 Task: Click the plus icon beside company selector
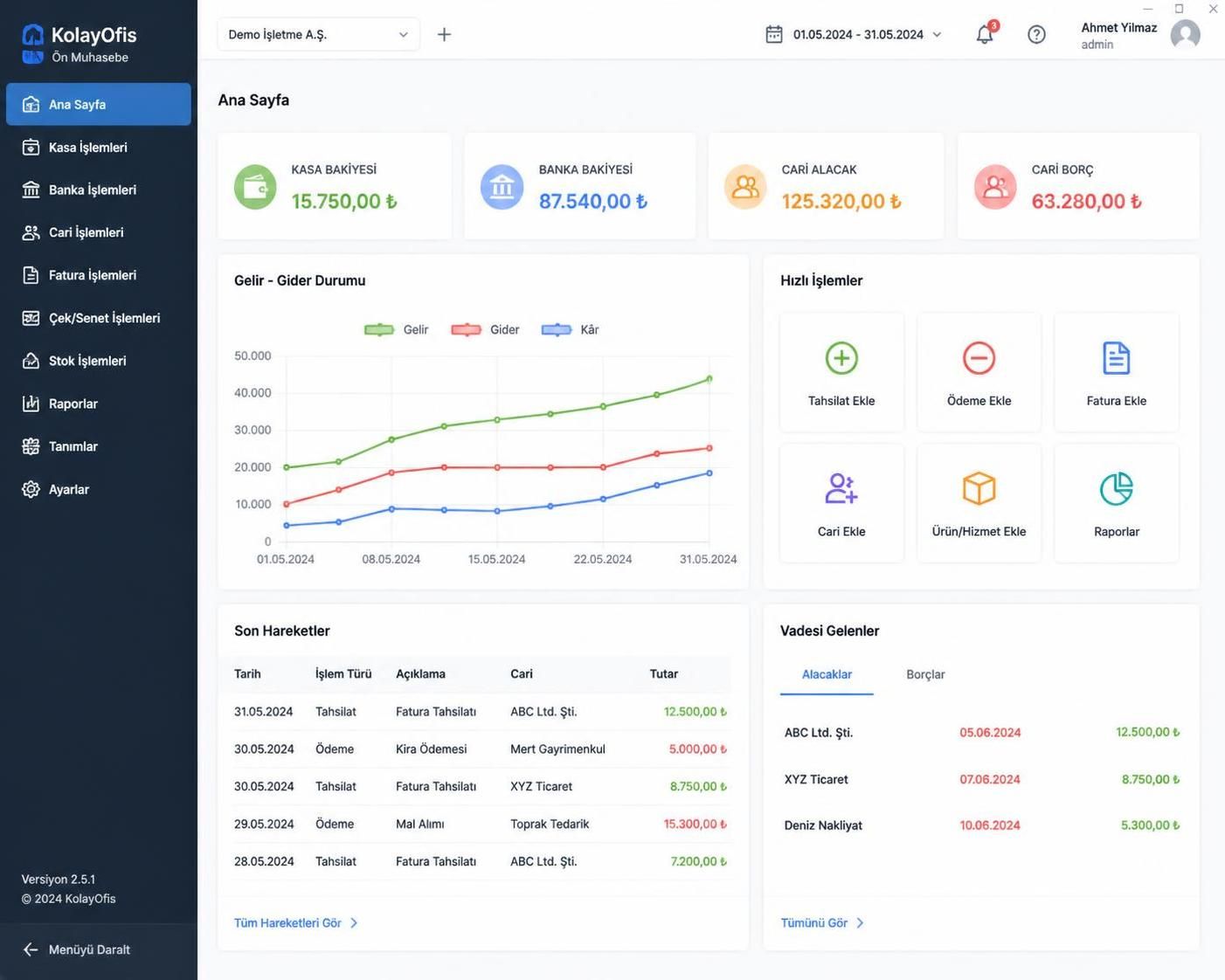pos(444,34)
